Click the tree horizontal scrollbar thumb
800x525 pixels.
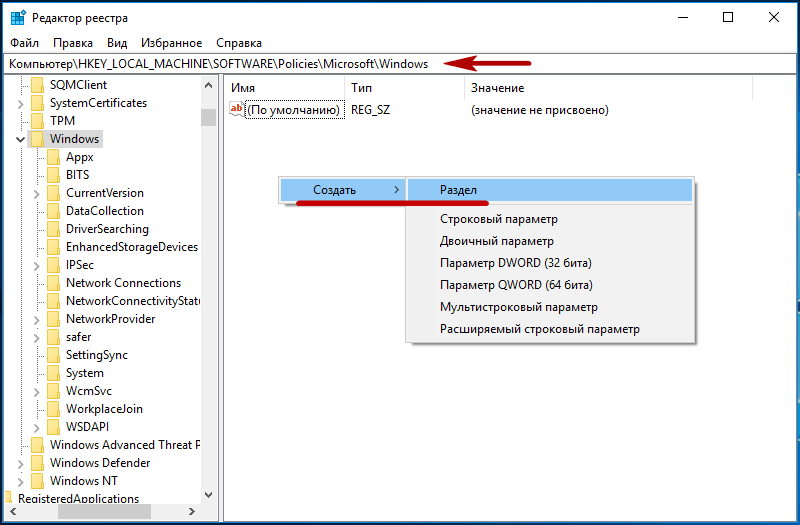(x=105, y=511)
